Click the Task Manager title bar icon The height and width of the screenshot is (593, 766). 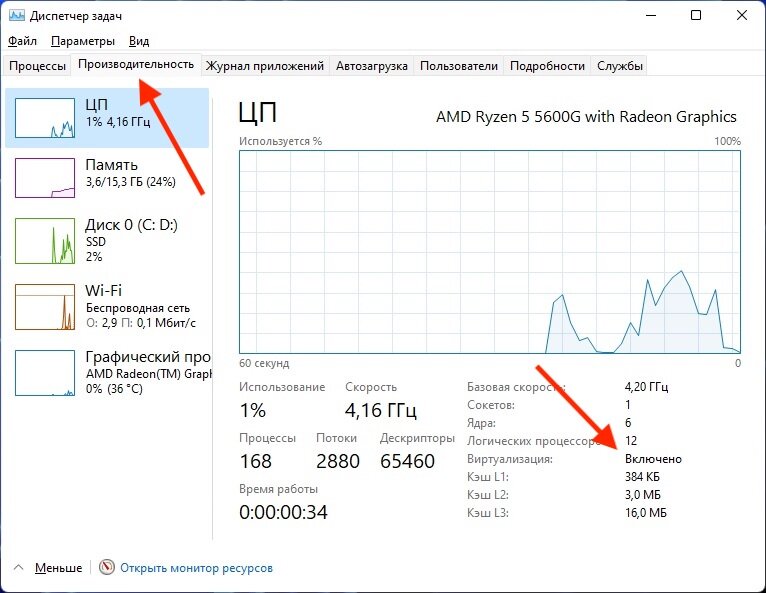16,16
